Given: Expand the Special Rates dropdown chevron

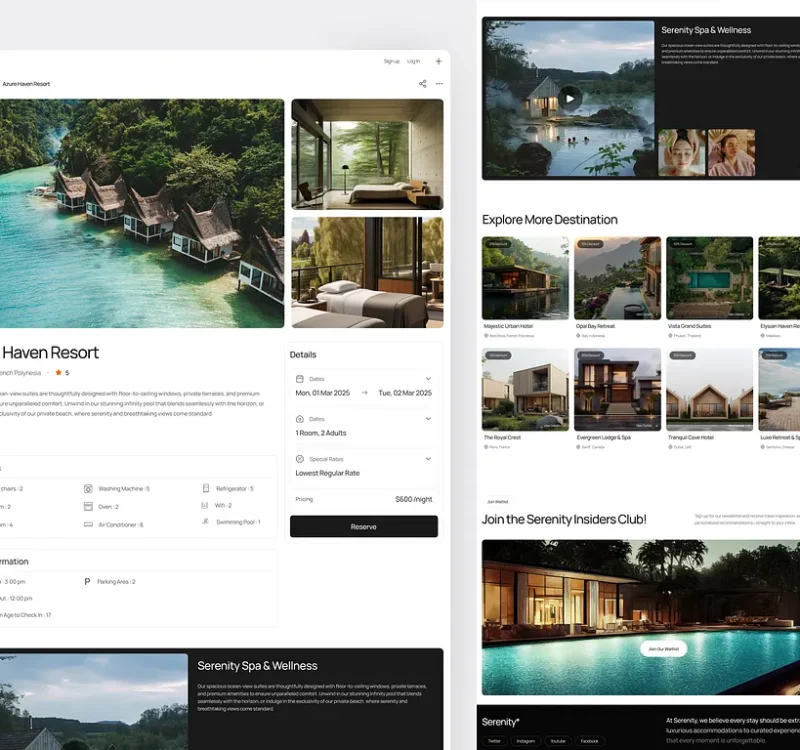Looking at the screenshot, I should click(428, 459).
